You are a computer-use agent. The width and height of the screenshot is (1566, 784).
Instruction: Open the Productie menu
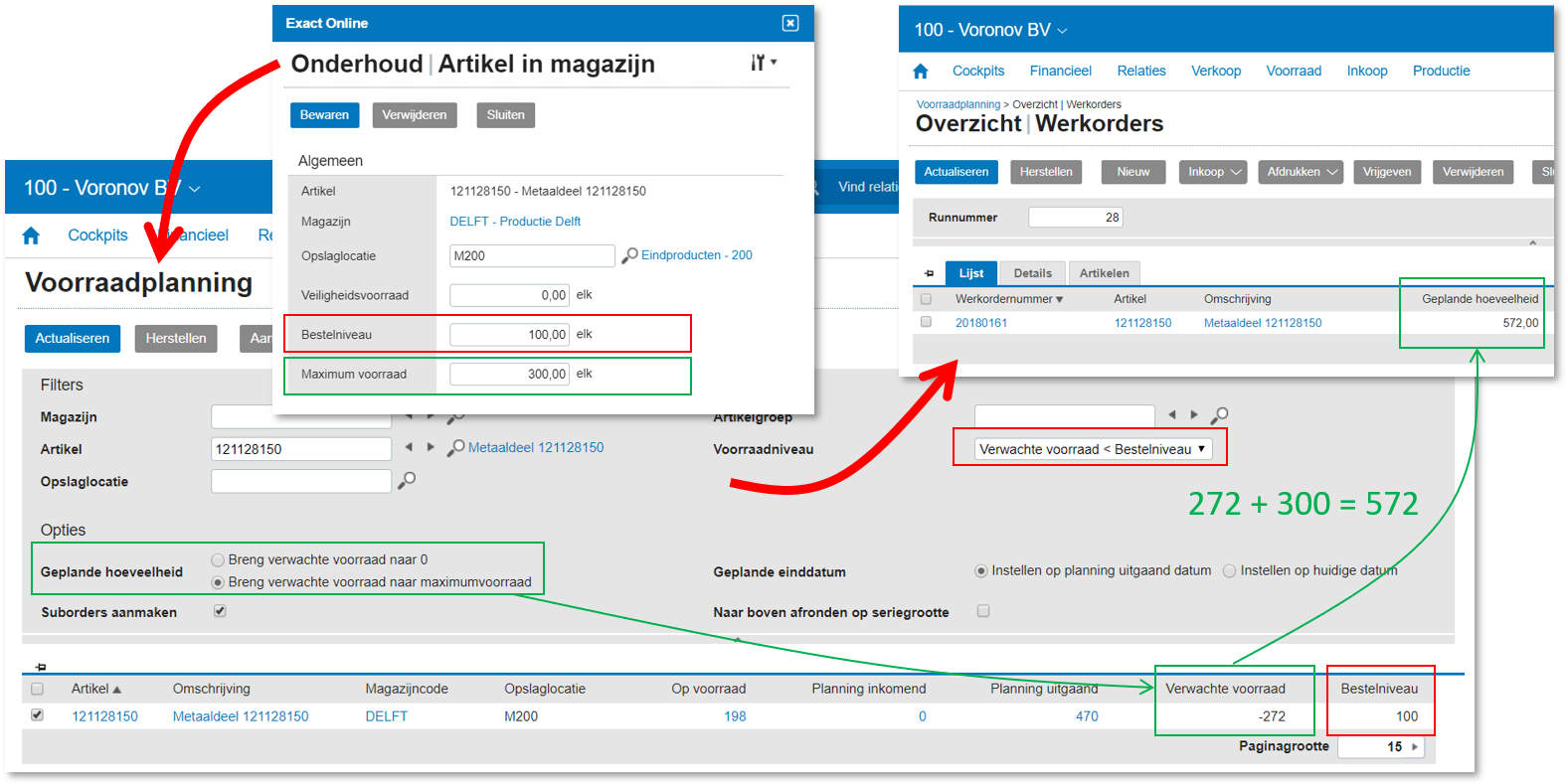pos(1441,71)
